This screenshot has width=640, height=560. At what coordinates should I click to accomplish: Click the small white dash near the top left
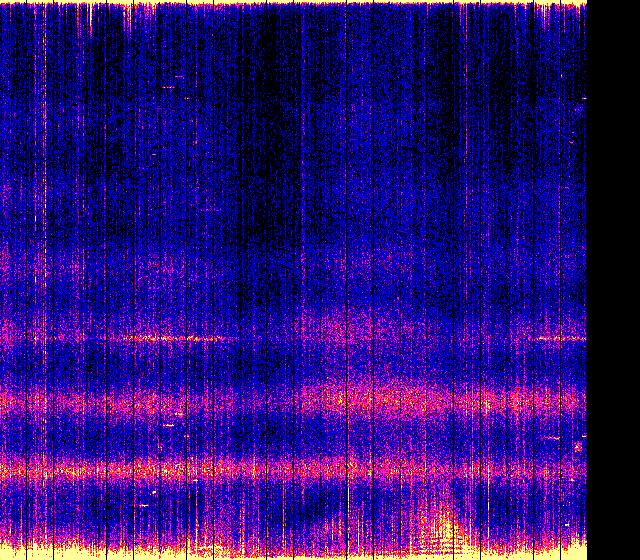168,87
